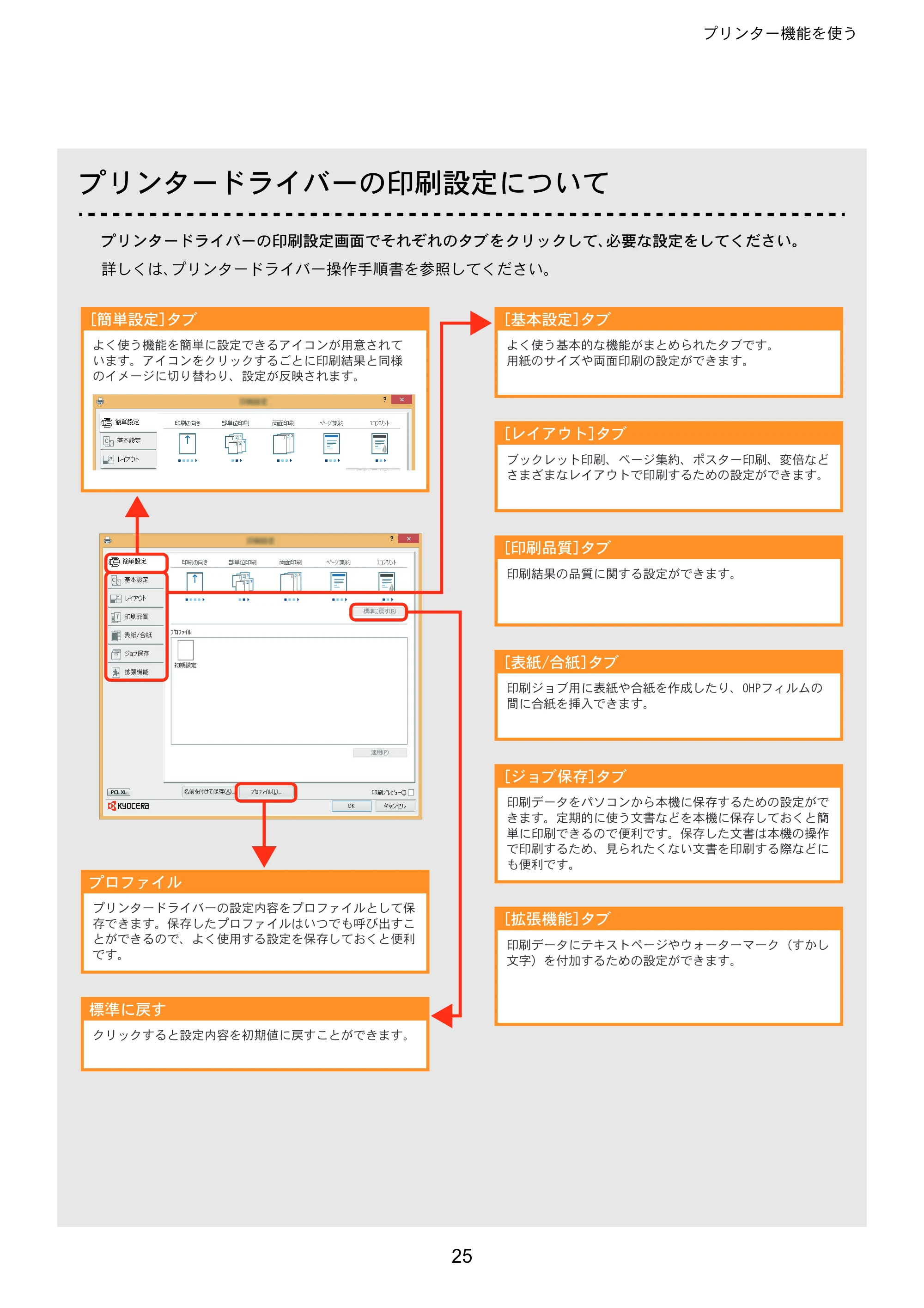This screenshot has height=1308, width=924.
Task: Select the 初期設定 profile thumbnail
Action: 186,650
